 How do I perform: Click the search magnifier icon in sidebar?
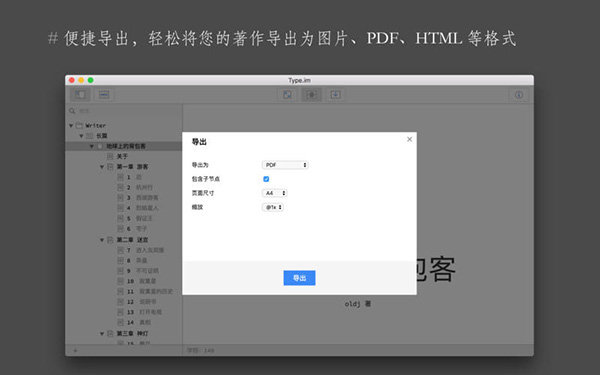coord(72,111)
